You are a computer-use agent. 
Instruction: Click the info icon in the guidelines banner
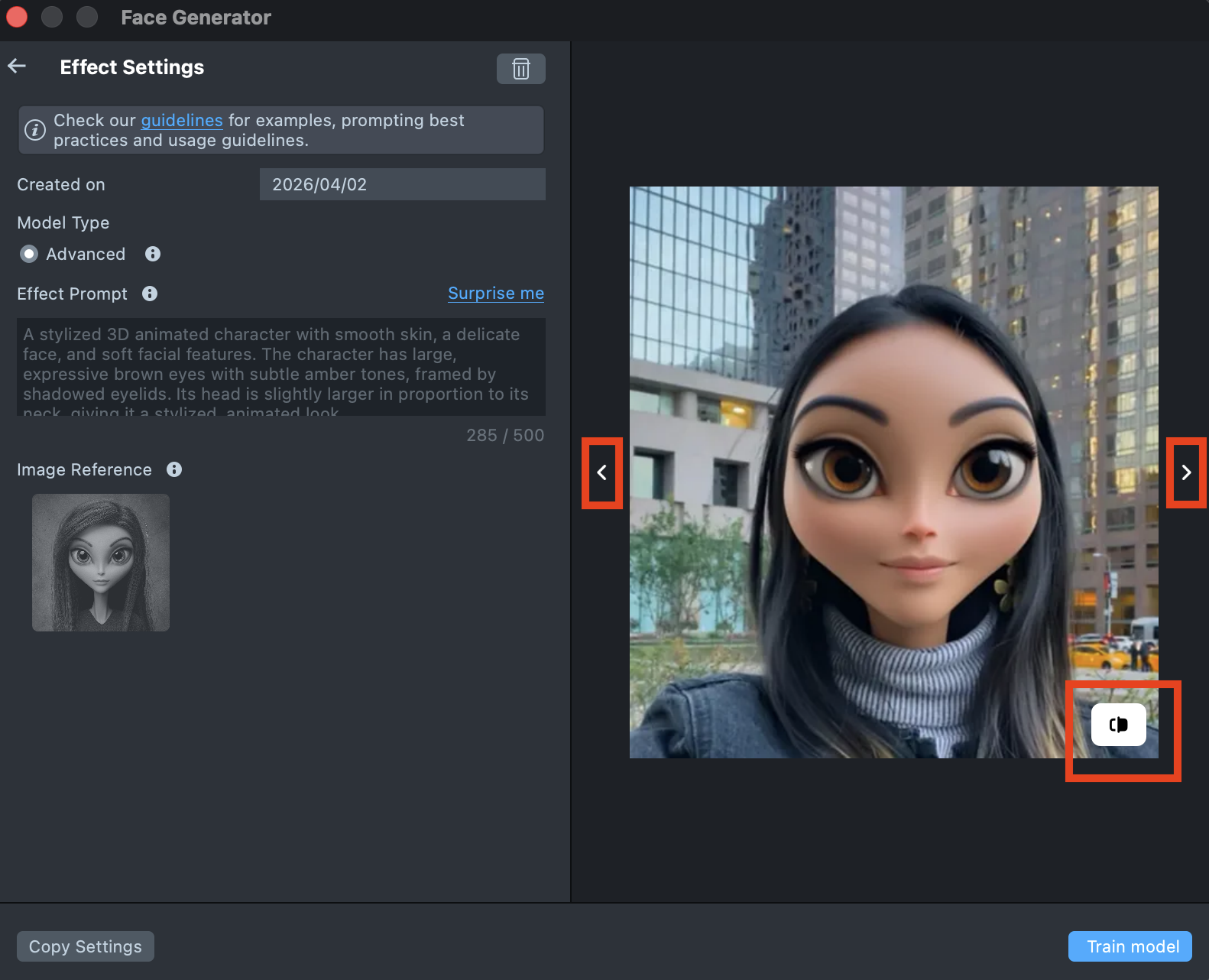[35, 130]
